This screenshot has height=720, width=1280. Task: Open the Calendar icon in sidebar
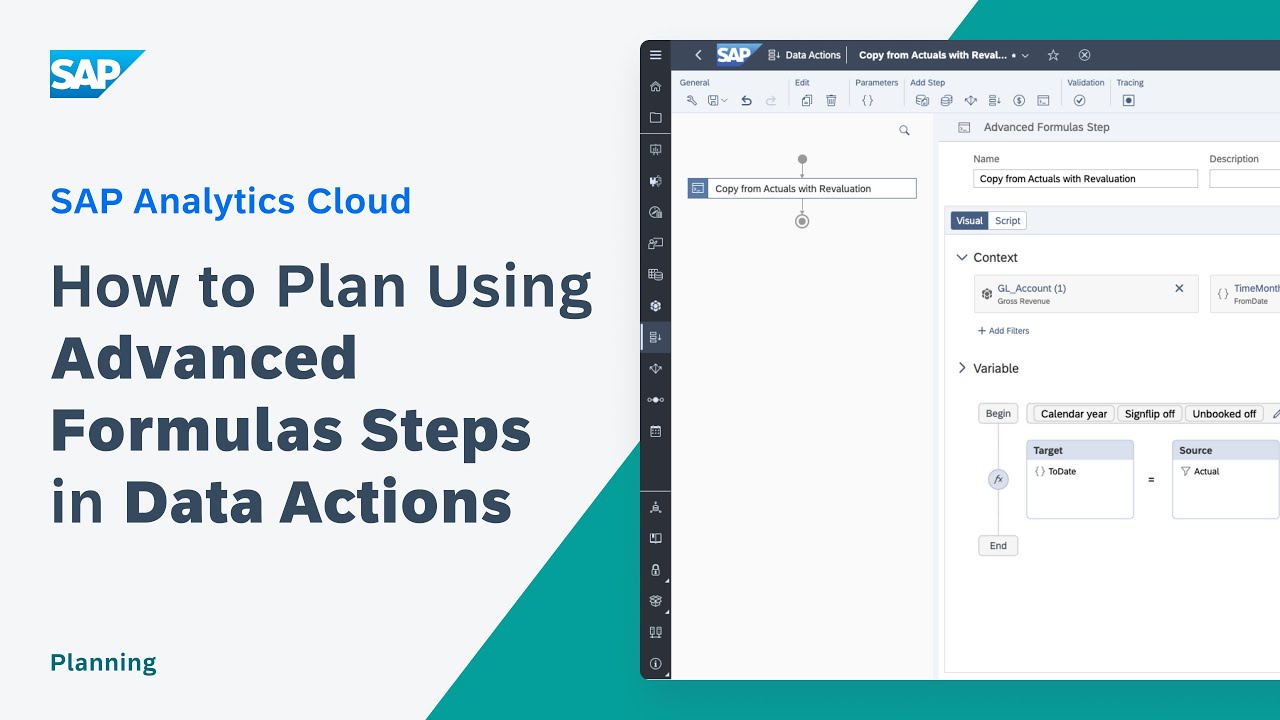[655, 431]
